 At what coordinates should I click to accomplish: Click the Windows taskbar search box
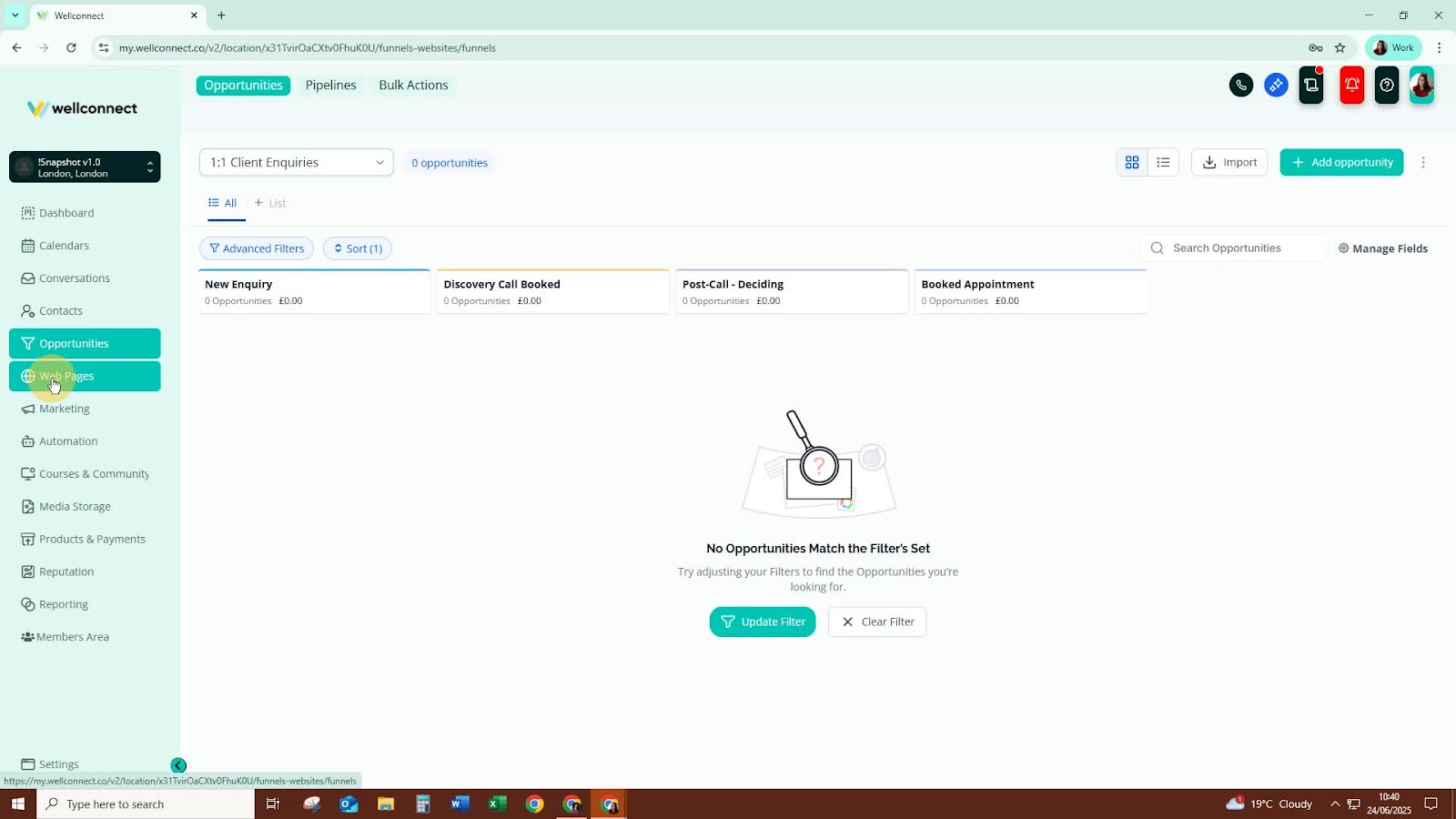point(146,804)
